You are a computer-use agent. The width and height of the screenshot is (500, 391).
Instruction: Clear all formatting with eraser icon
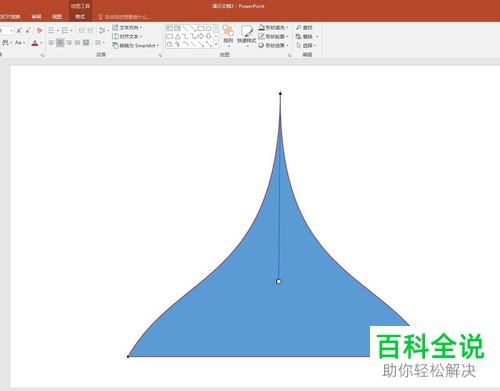(39, 31)
